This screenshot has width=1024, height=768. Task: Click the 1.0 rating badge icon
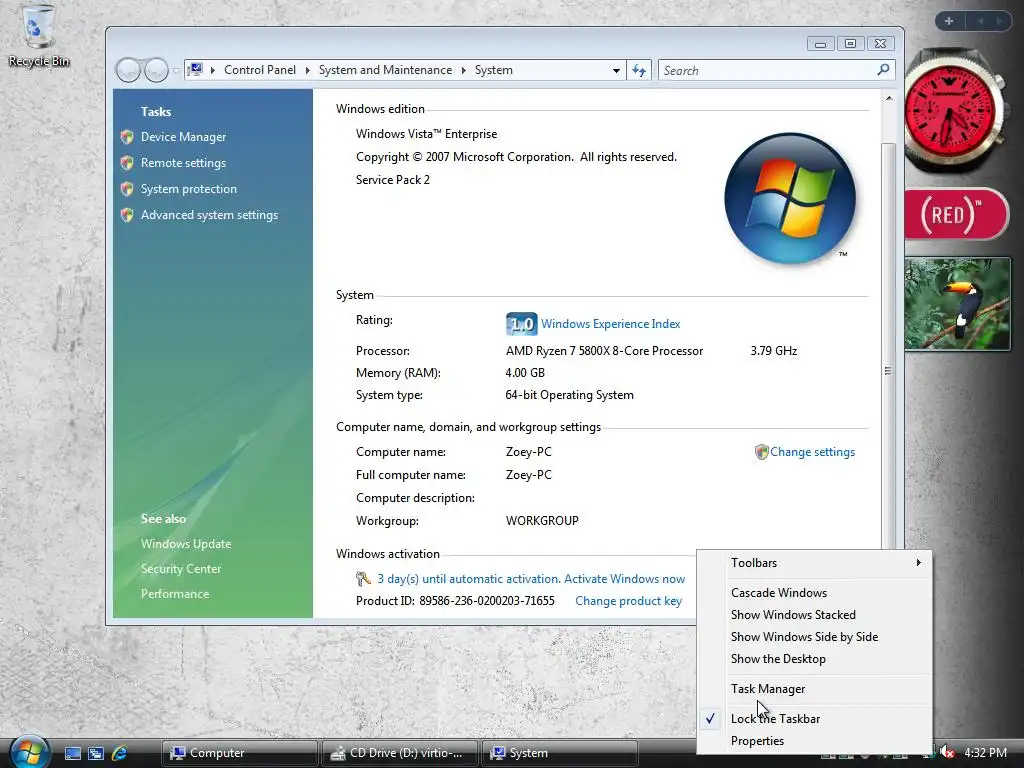(x=521, y=324)
